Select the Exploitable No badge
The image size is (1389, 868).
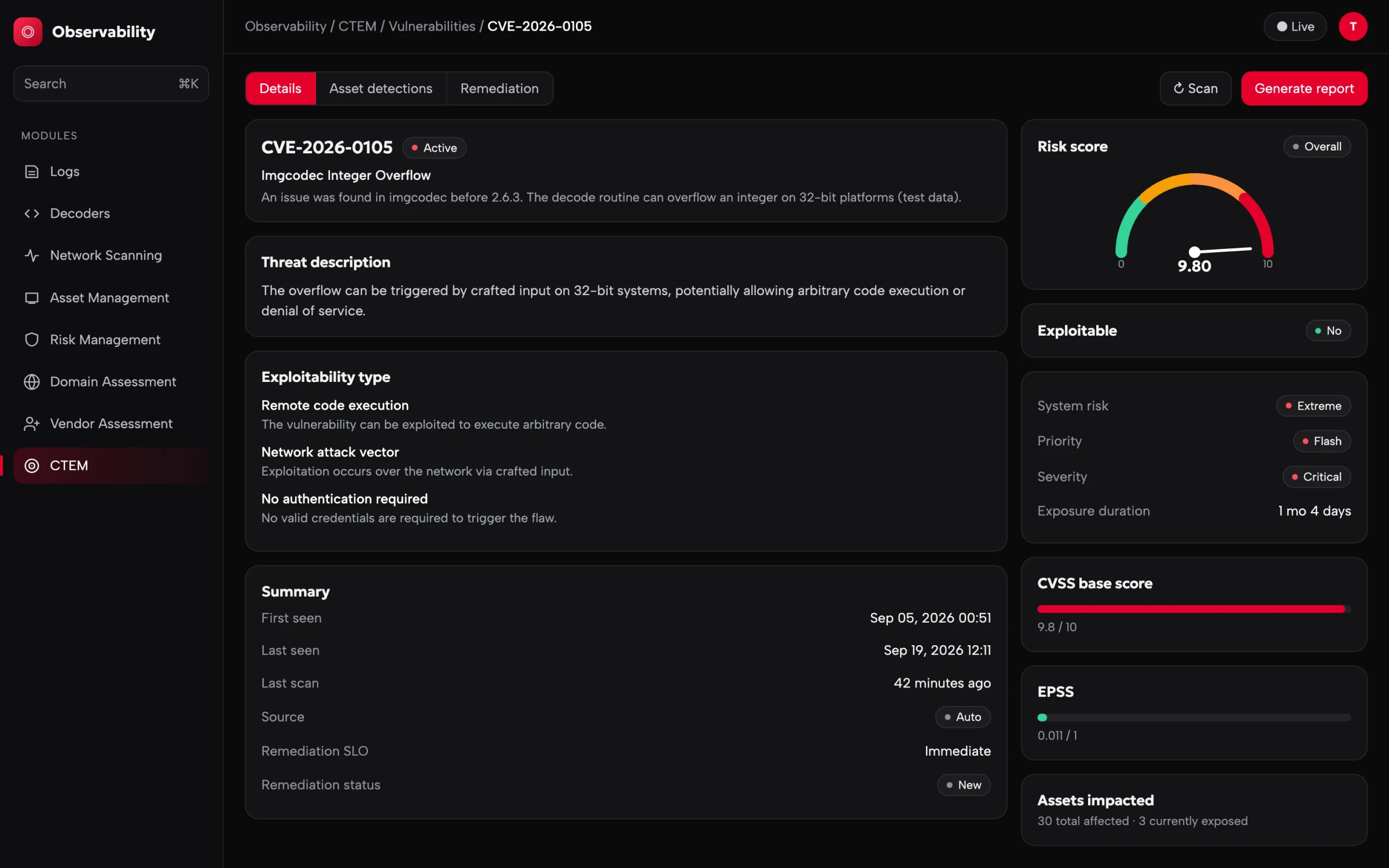click(1328, 331)
